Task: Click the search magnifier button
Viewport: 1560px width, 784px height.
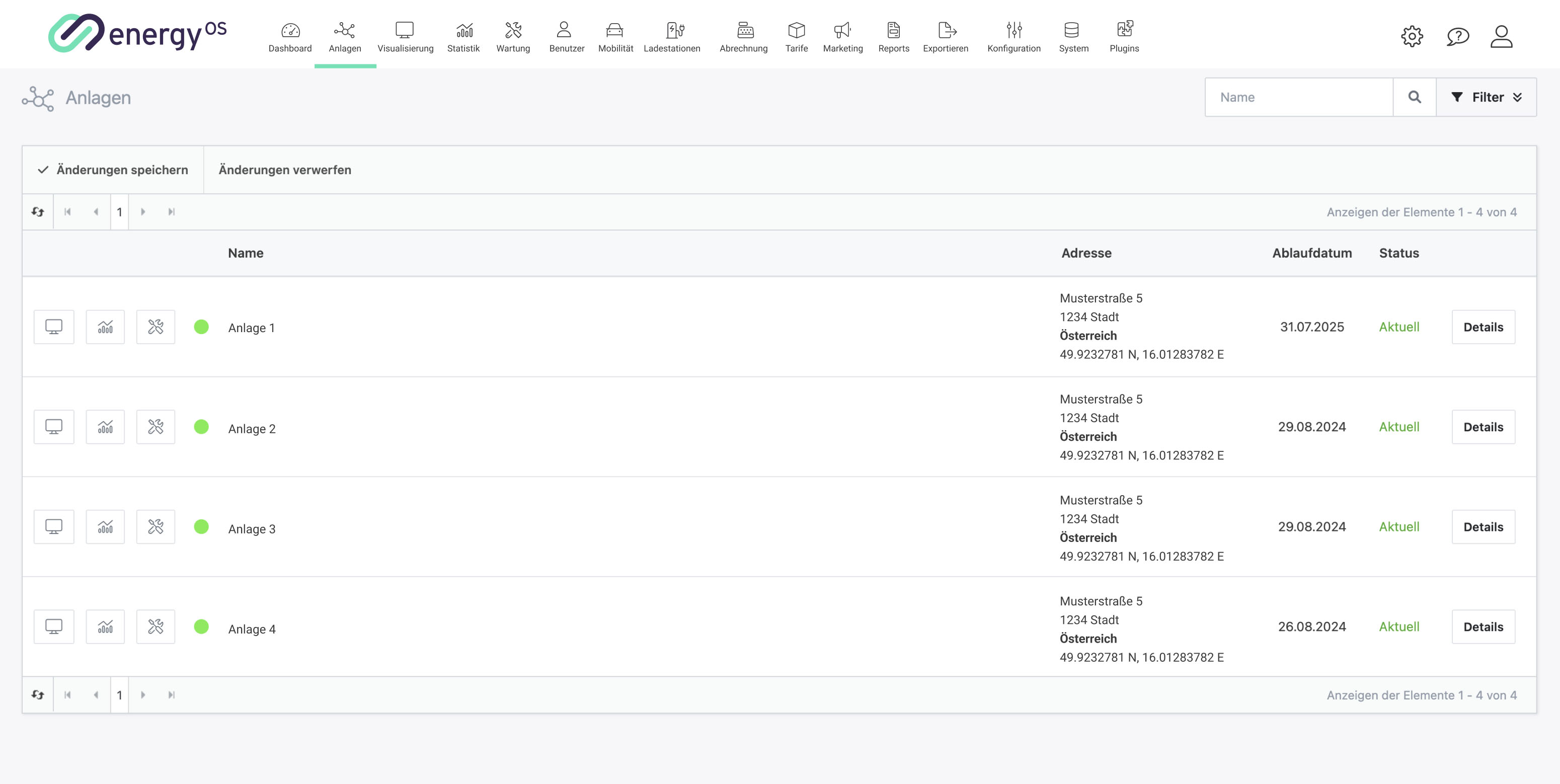Action: coord(1414,97)
